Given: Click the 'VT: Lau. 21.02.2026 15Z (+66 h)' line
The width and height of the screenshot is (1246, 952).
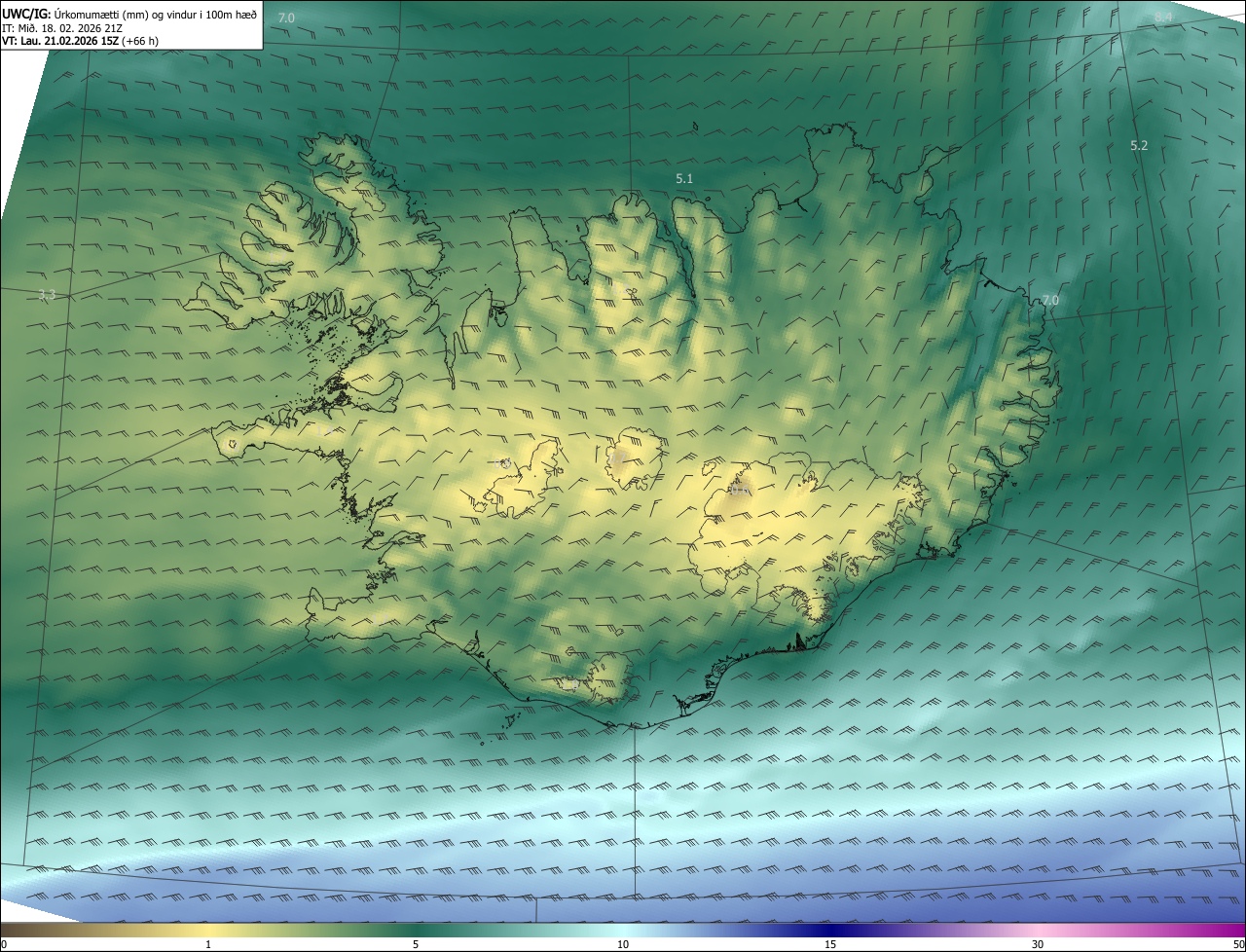Looking at the screenshot, I should coord(80,41).
